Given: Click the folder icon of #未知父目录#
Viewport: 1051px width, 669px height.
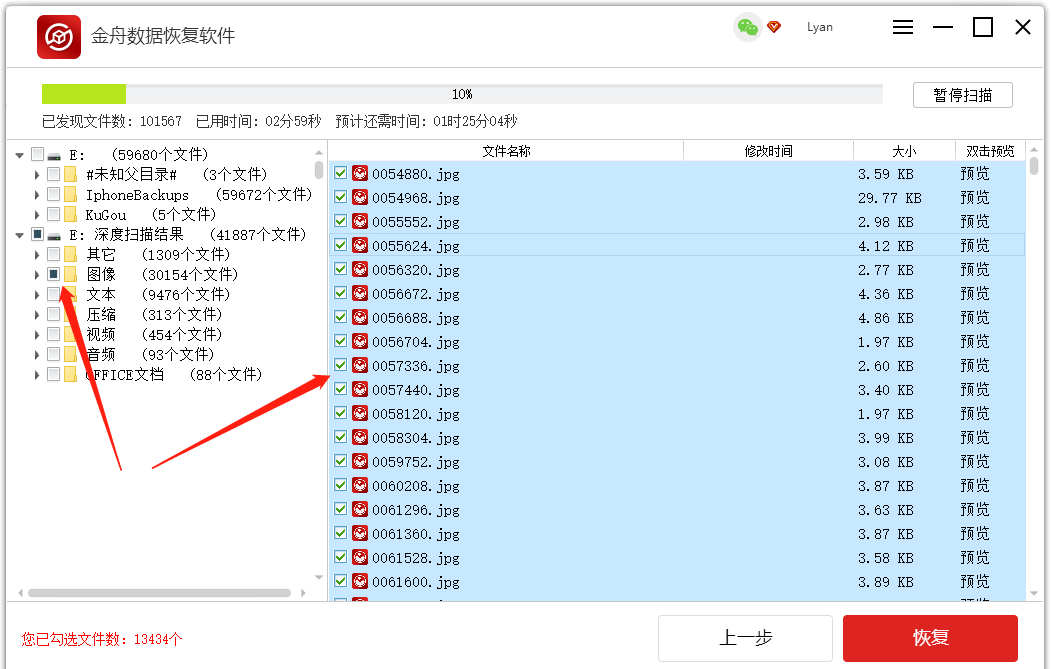Looking at the screenshot, I should [x=70, y=174].
